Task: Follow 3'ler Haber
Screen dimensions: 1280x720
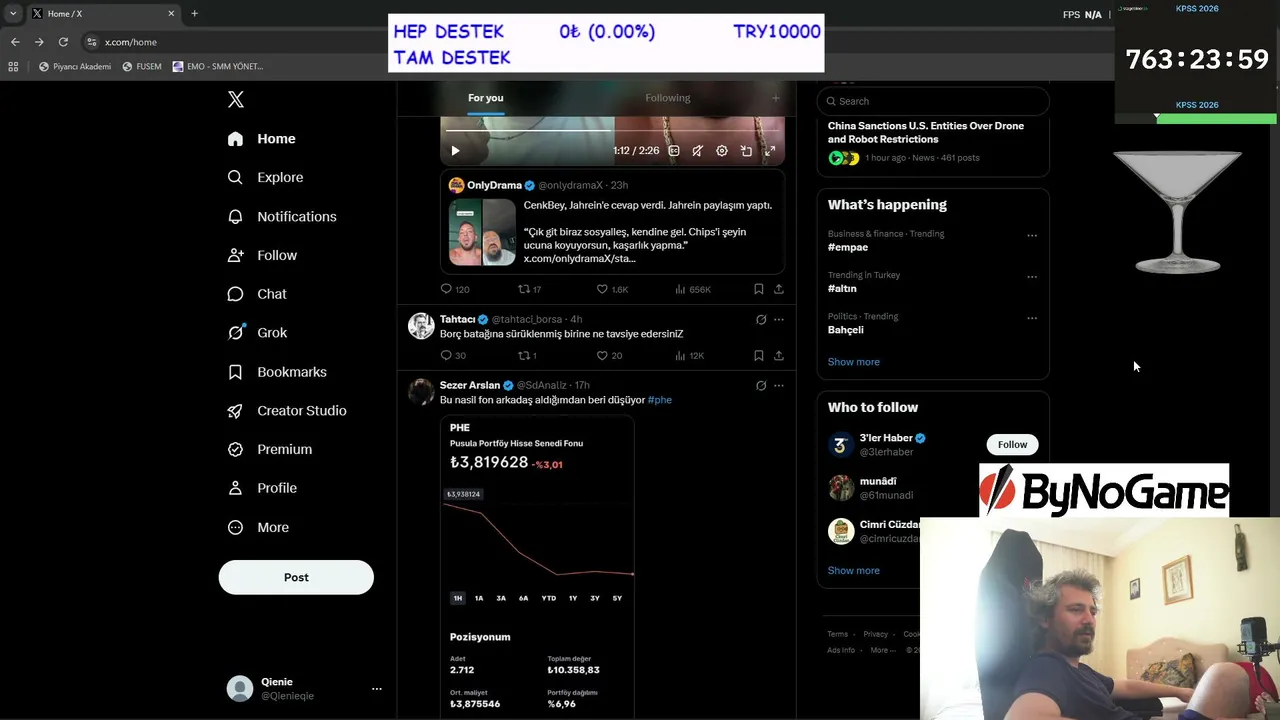Action: tap(1012, 445)
